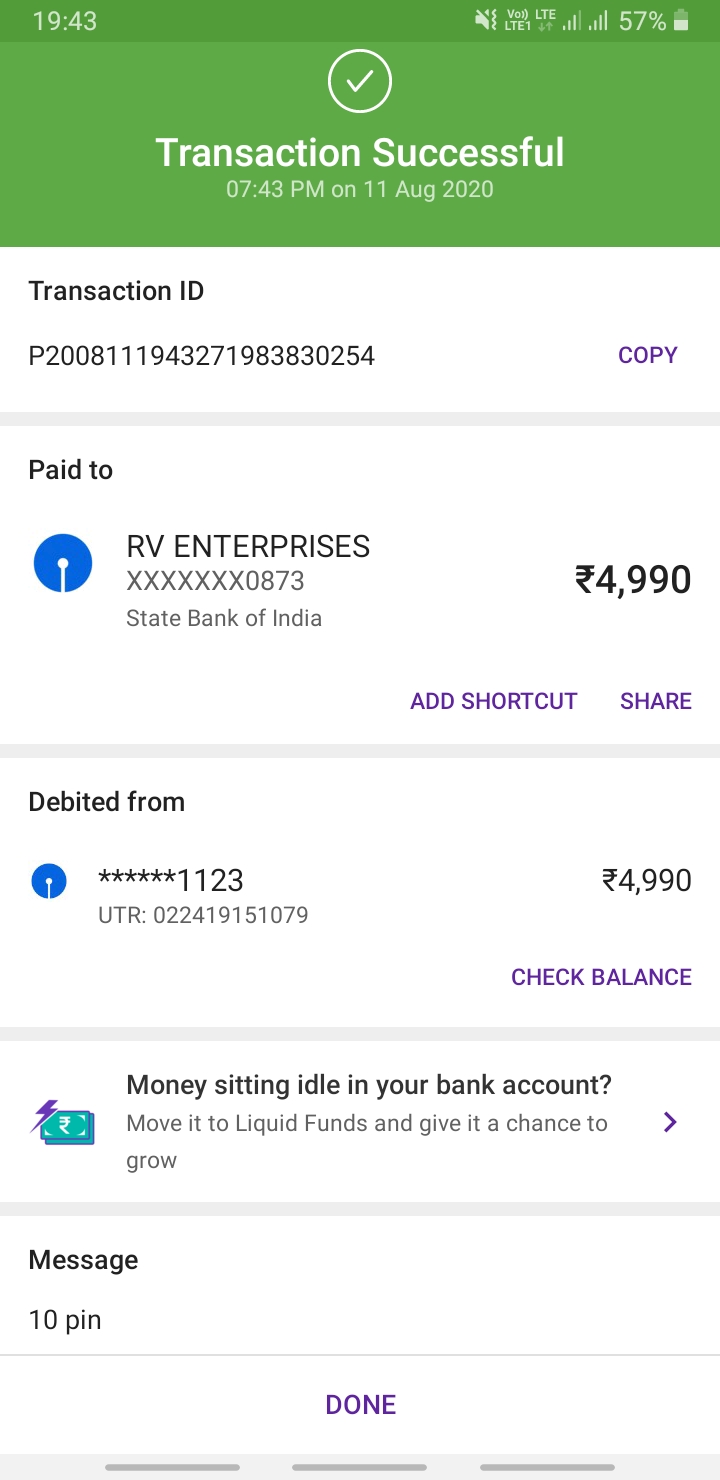
Task: Open the idle money Liquid Funds banner
Action: click(368, 1122)
